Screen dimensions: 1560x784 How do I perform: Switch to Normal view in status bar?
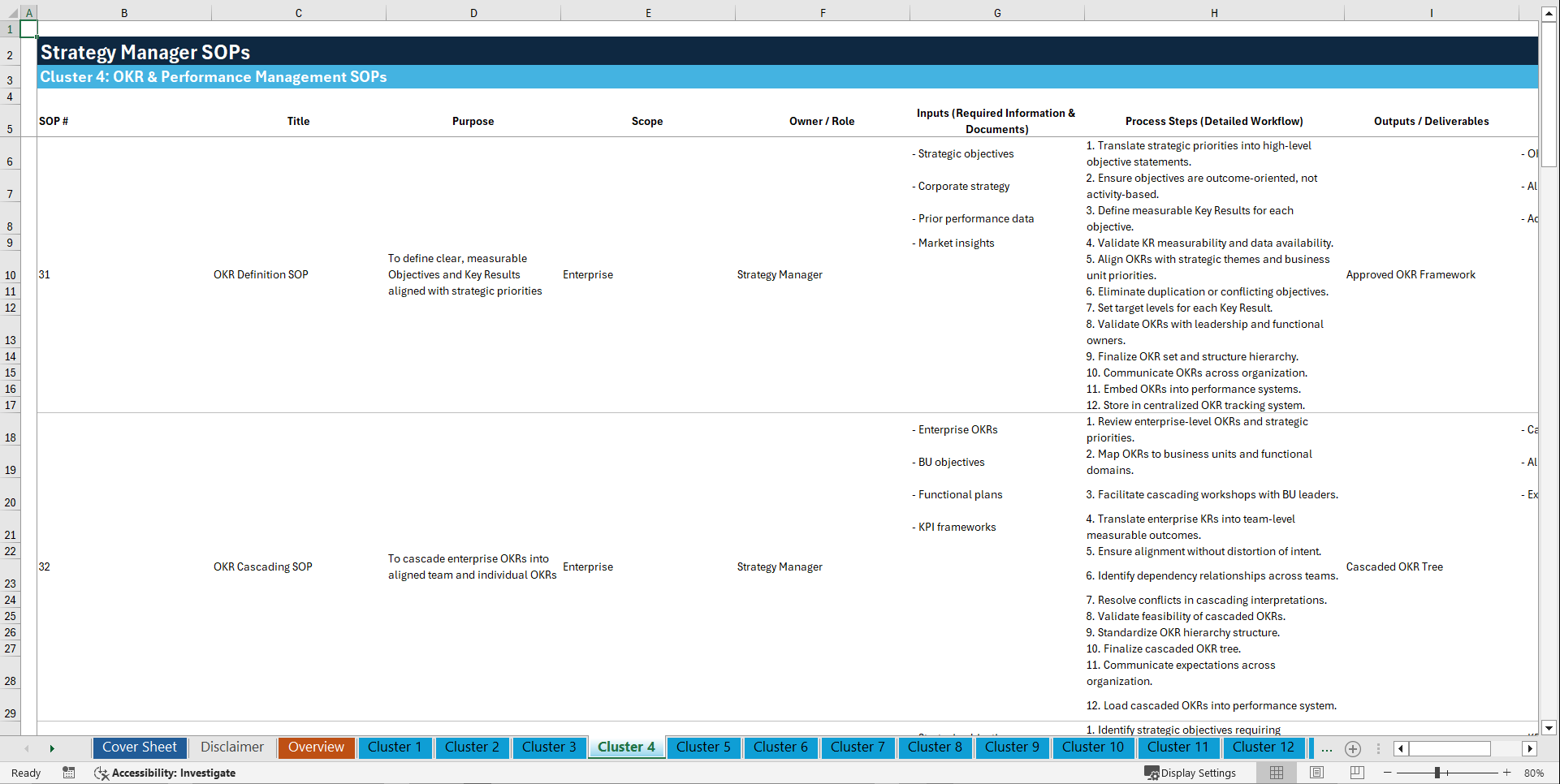1276,773
